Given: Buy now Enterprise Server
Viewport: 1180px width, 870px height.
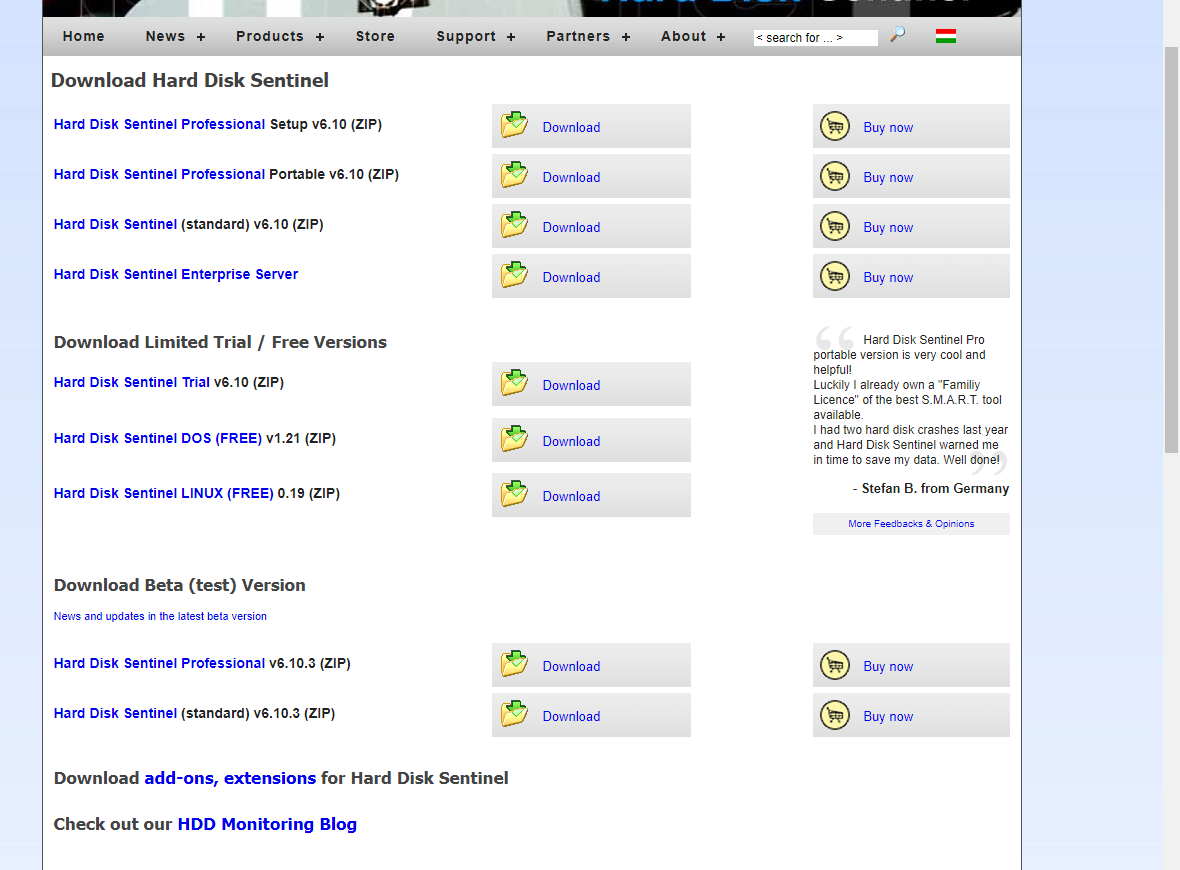Looking at the screenshot, I should click(x=888, y=278).
